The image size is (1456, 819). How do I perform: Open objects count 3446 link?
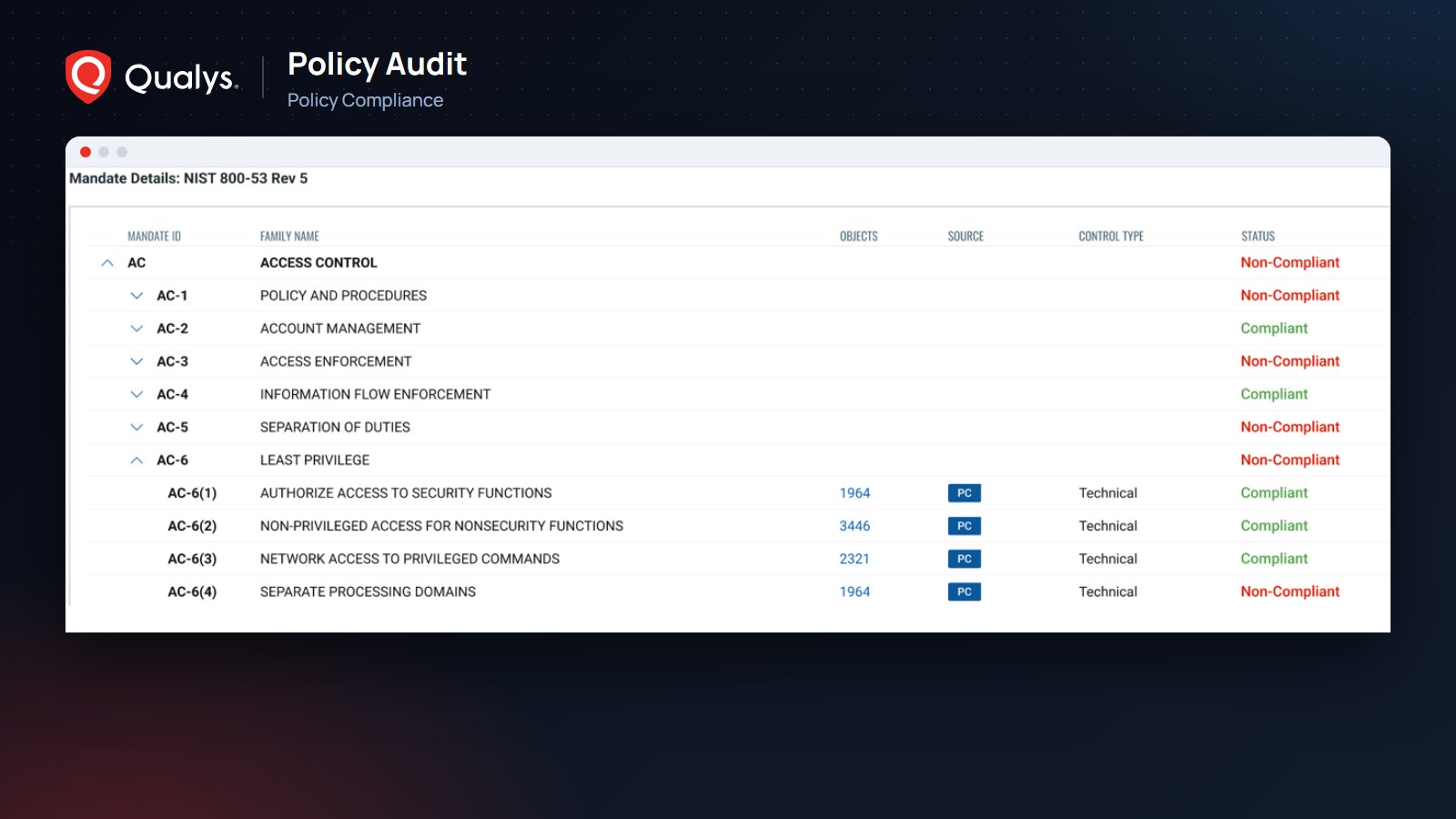pos(854,526)
